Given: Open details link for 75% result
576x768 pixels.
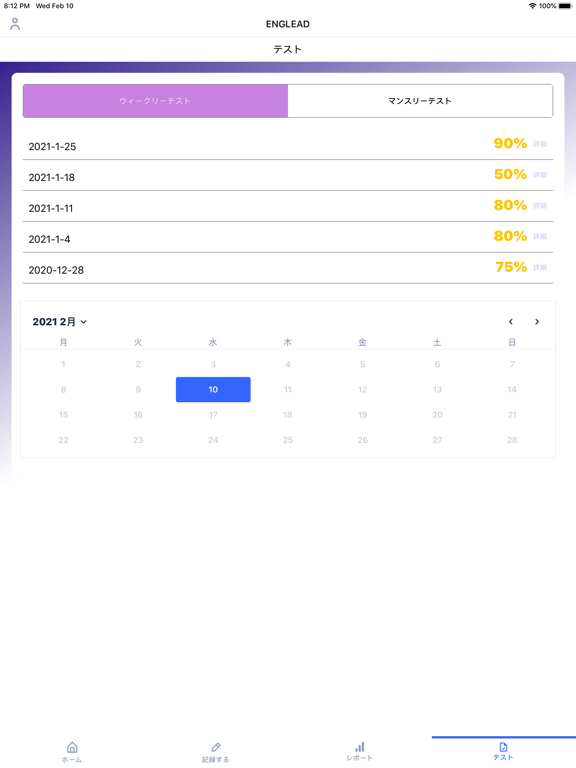Looking at the screenshot, I should point(540,267).
